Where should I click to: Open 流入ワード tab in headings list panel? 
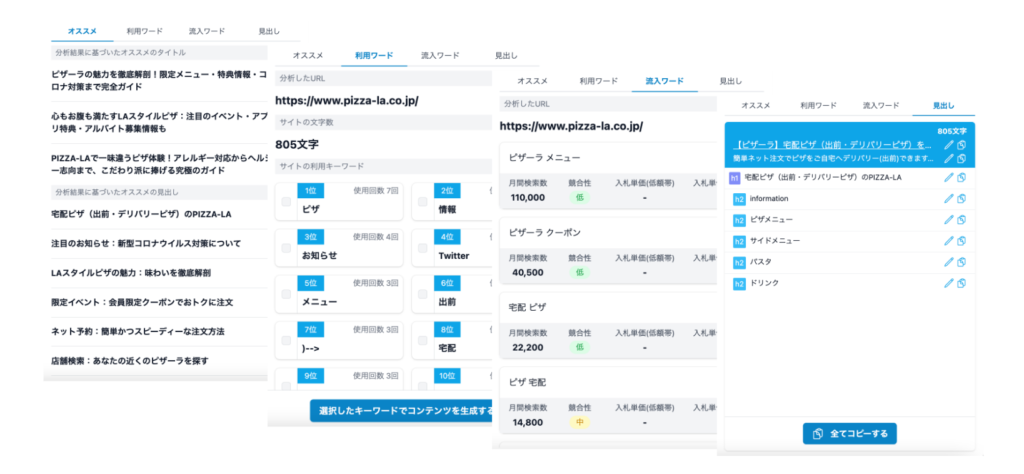pos(881,105)
